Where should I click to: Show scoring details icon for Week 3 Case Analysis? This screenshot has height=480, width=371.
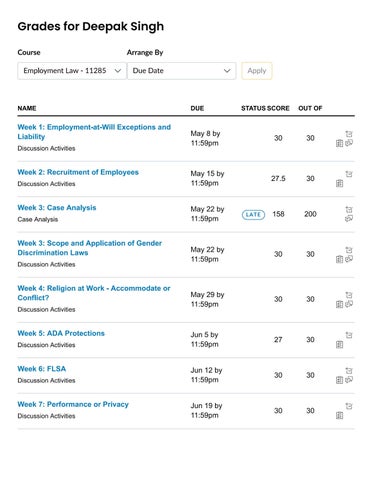click(349, 209)
